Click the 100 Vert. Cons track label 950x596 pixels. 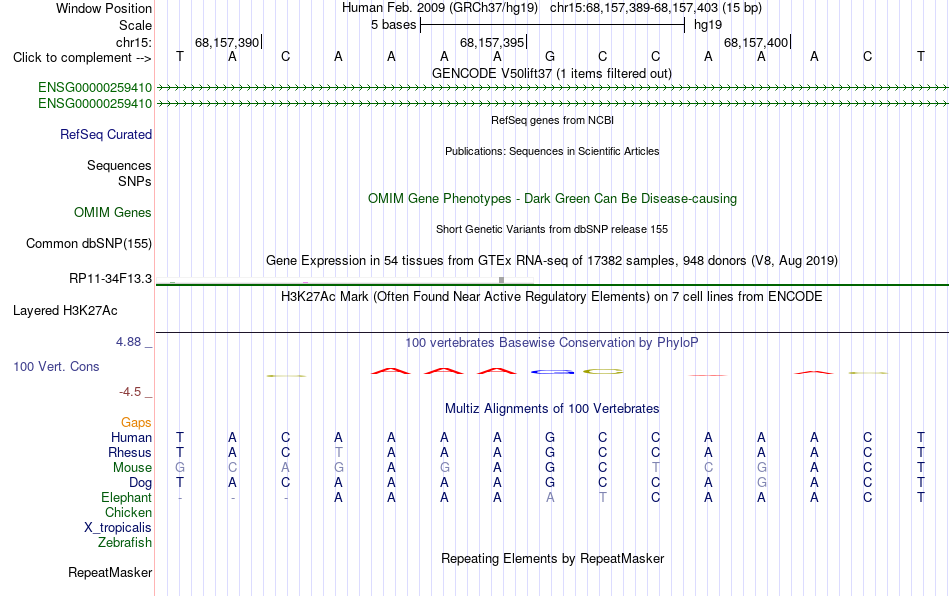point(56,366)
